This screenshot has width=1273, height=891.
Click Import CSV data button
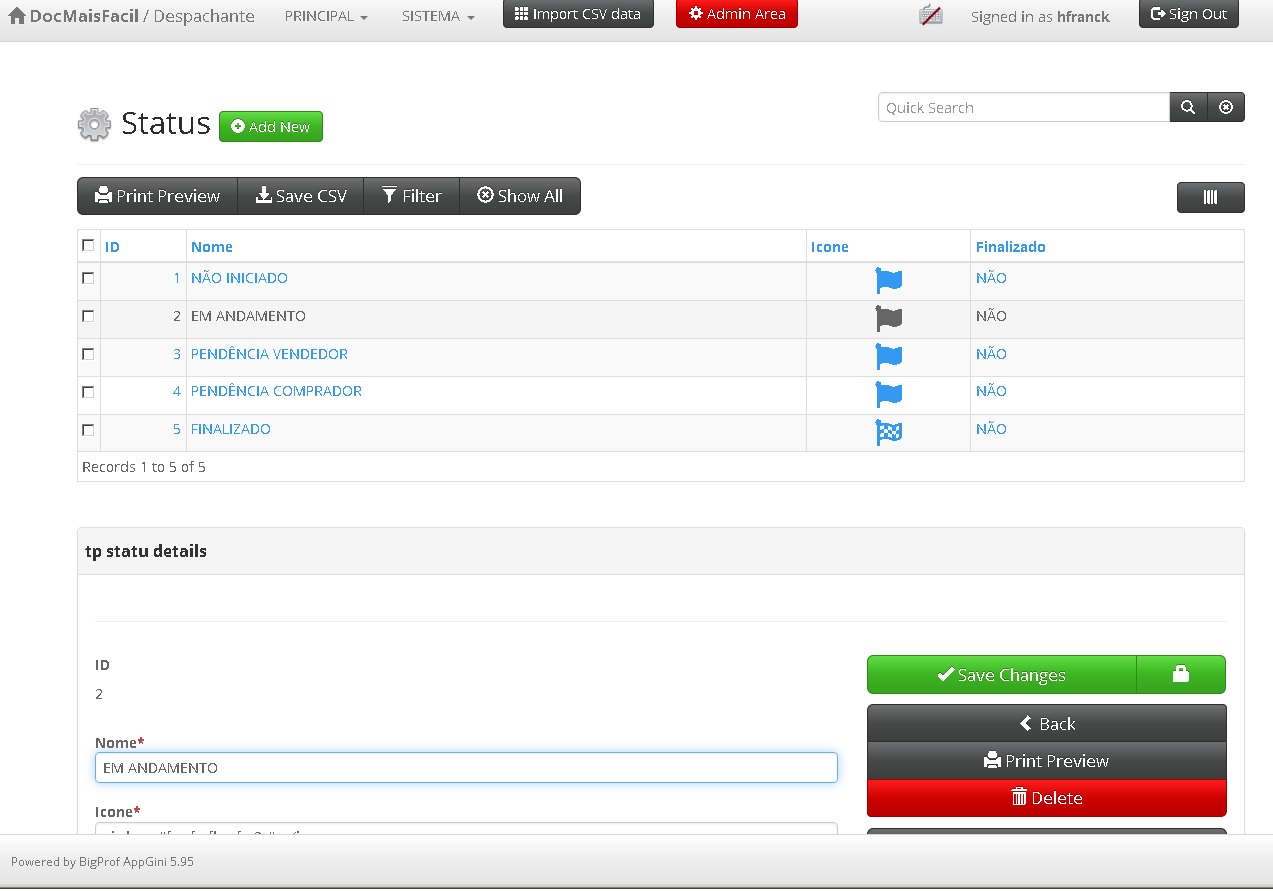click(578, 14)
